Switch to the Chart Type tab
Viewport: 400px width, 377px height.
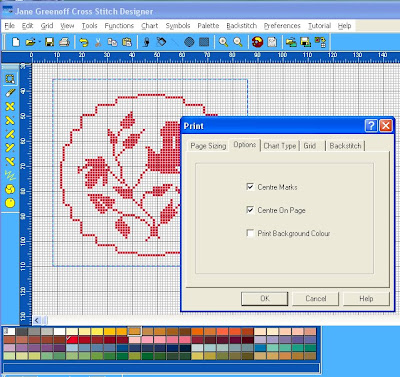click(280, 146)
